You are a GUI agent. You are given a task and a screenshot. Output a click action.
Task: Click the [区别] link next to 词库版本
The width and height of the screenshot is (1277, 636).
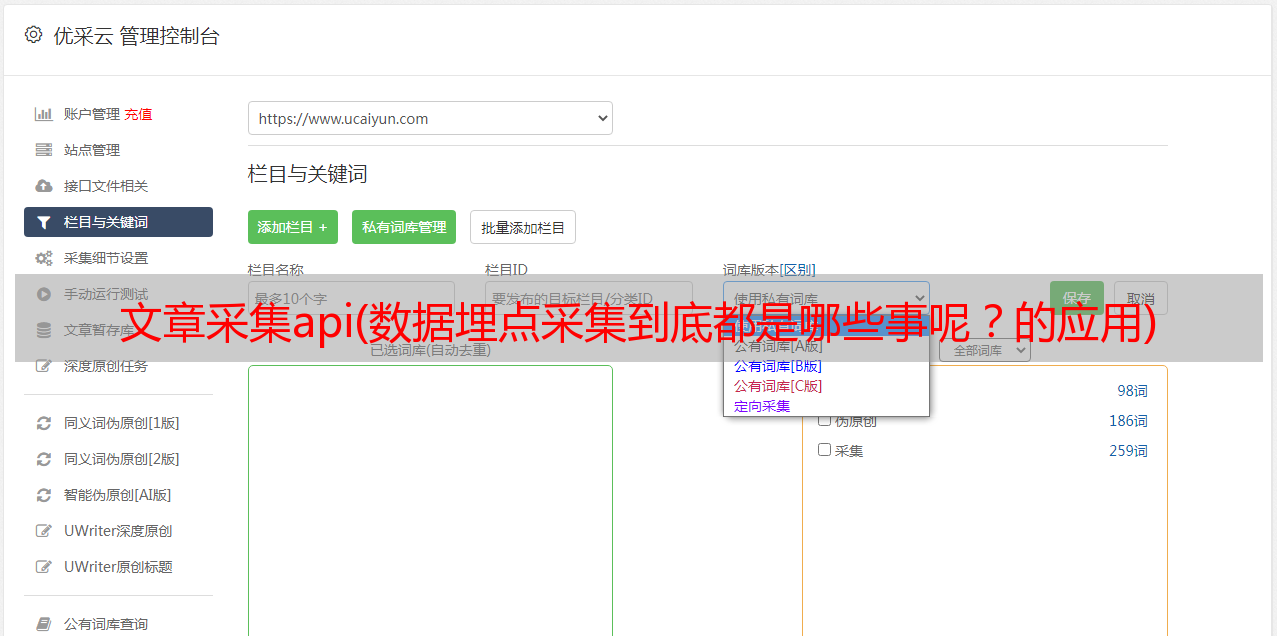pos(798,270)
